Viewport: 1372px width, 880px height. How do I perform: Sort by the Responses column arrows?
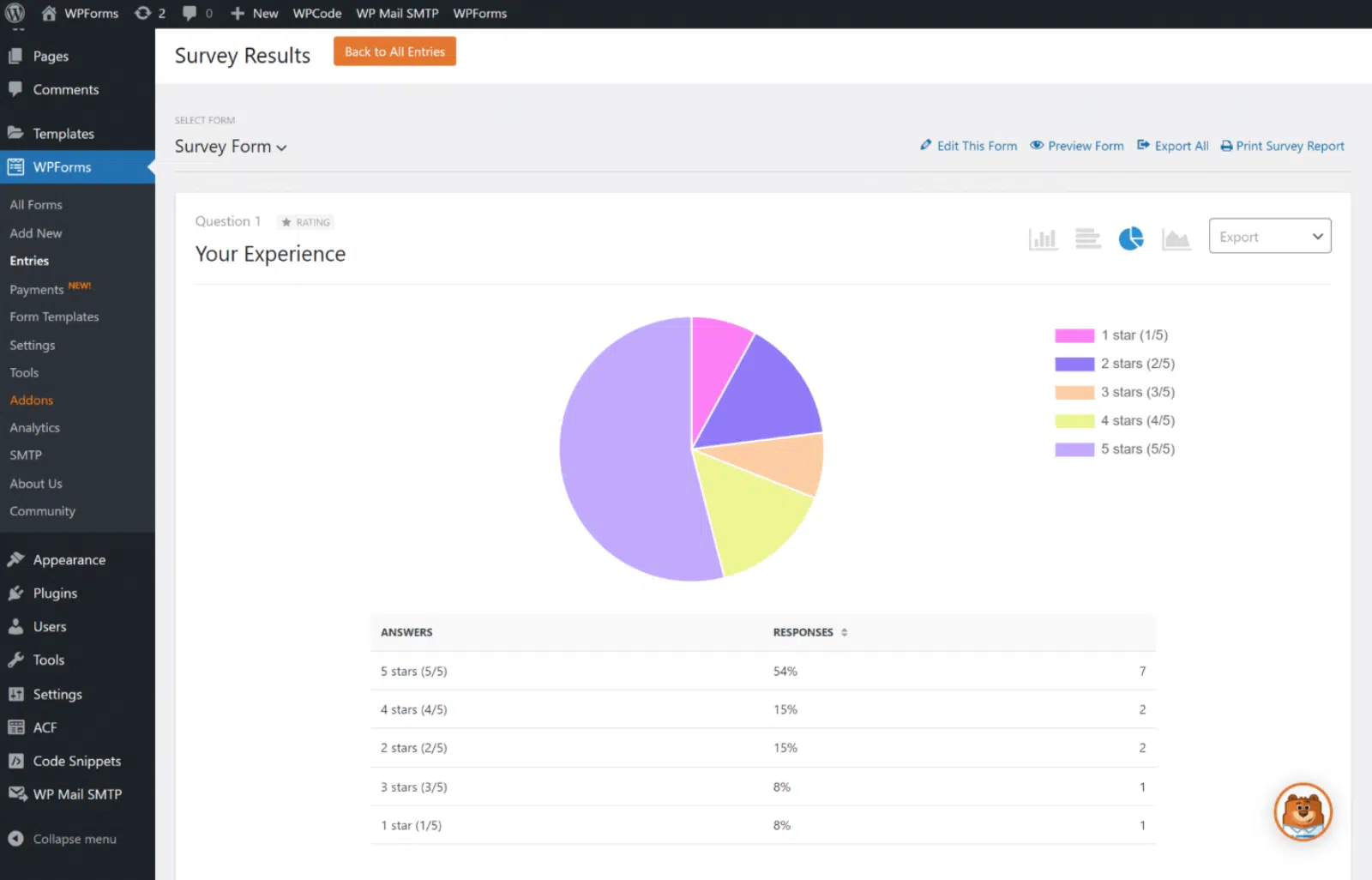click(x=844, y=632)
